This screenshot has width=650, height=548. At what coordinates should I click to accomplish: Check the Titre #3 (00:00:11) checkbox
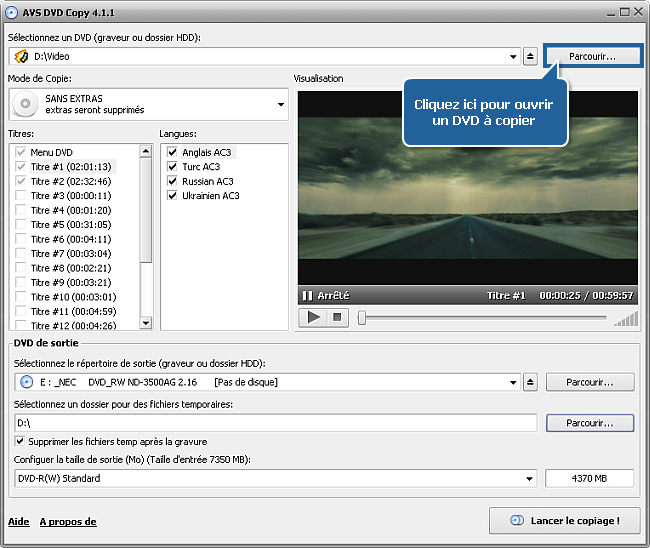point(21,196)
